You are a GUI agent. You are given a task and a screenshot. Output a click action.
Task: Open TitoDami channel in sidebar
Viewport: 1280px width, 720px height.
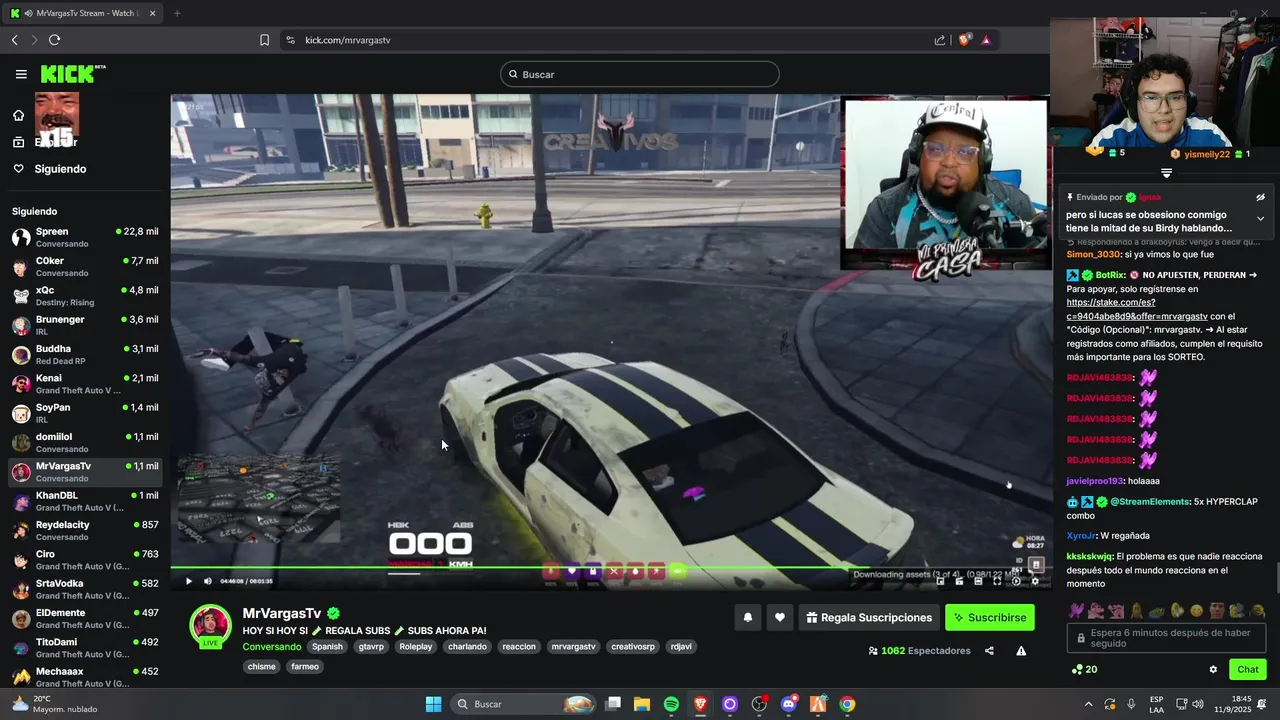[x=85, y=648]
